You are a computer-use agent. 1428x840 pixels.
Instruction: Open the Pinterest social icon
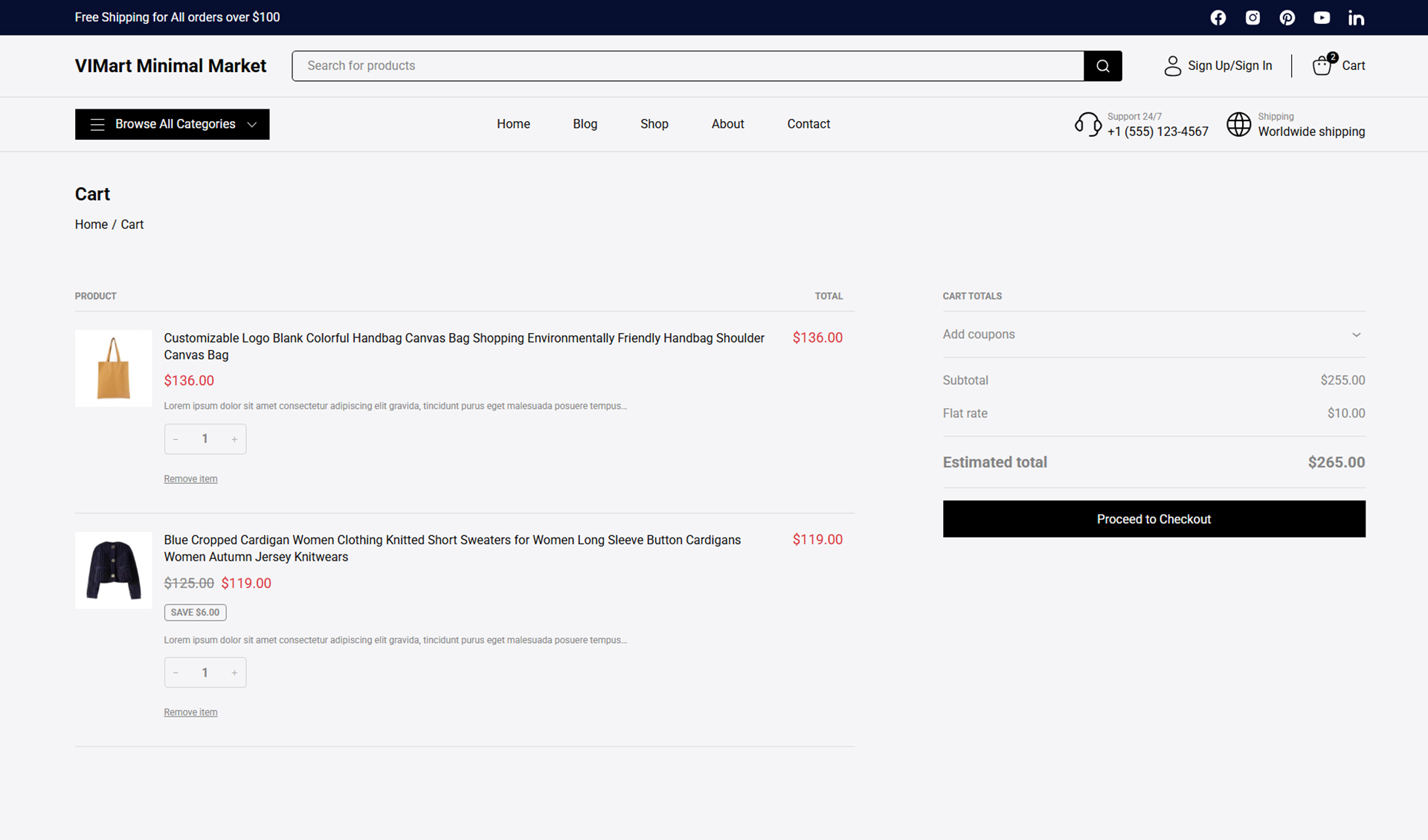click(1287, 17)
